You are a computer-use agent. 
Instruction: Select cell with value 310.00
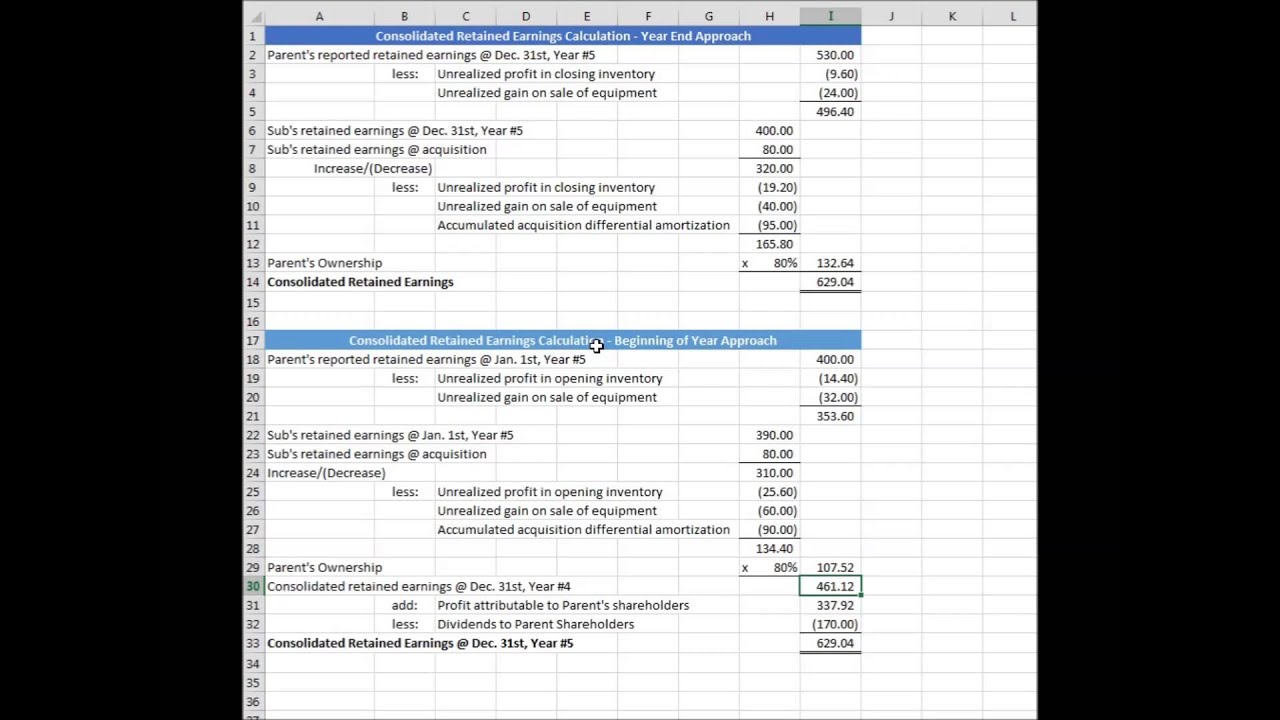click(x=769, y=473)
